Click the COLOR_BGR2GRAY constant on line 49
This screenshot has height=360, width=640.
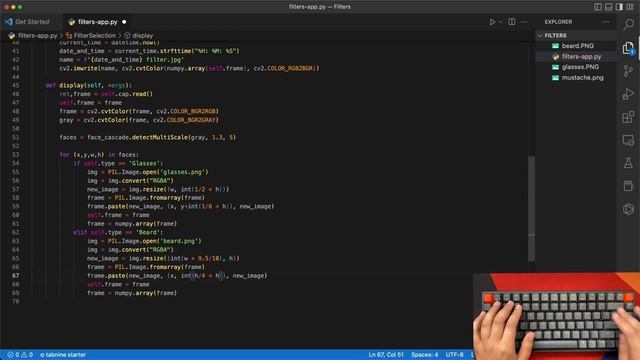click(x=191, y=120)
